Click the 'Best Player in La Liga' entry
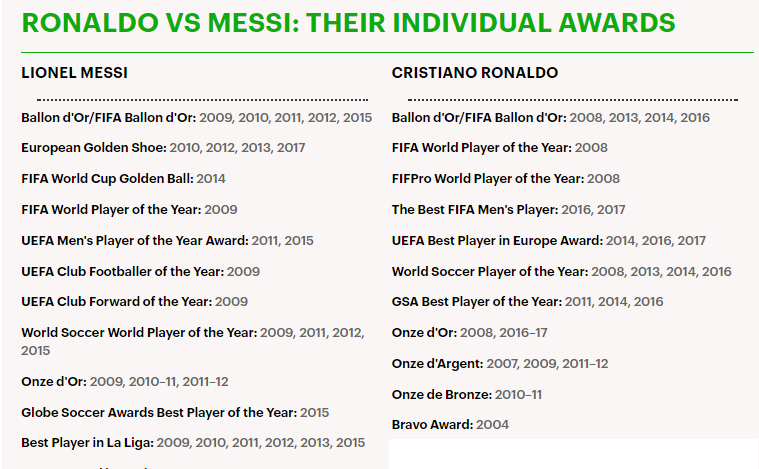The width and height of the screenshot is (759, 469). pyautogui.click(x=87, y=442)
